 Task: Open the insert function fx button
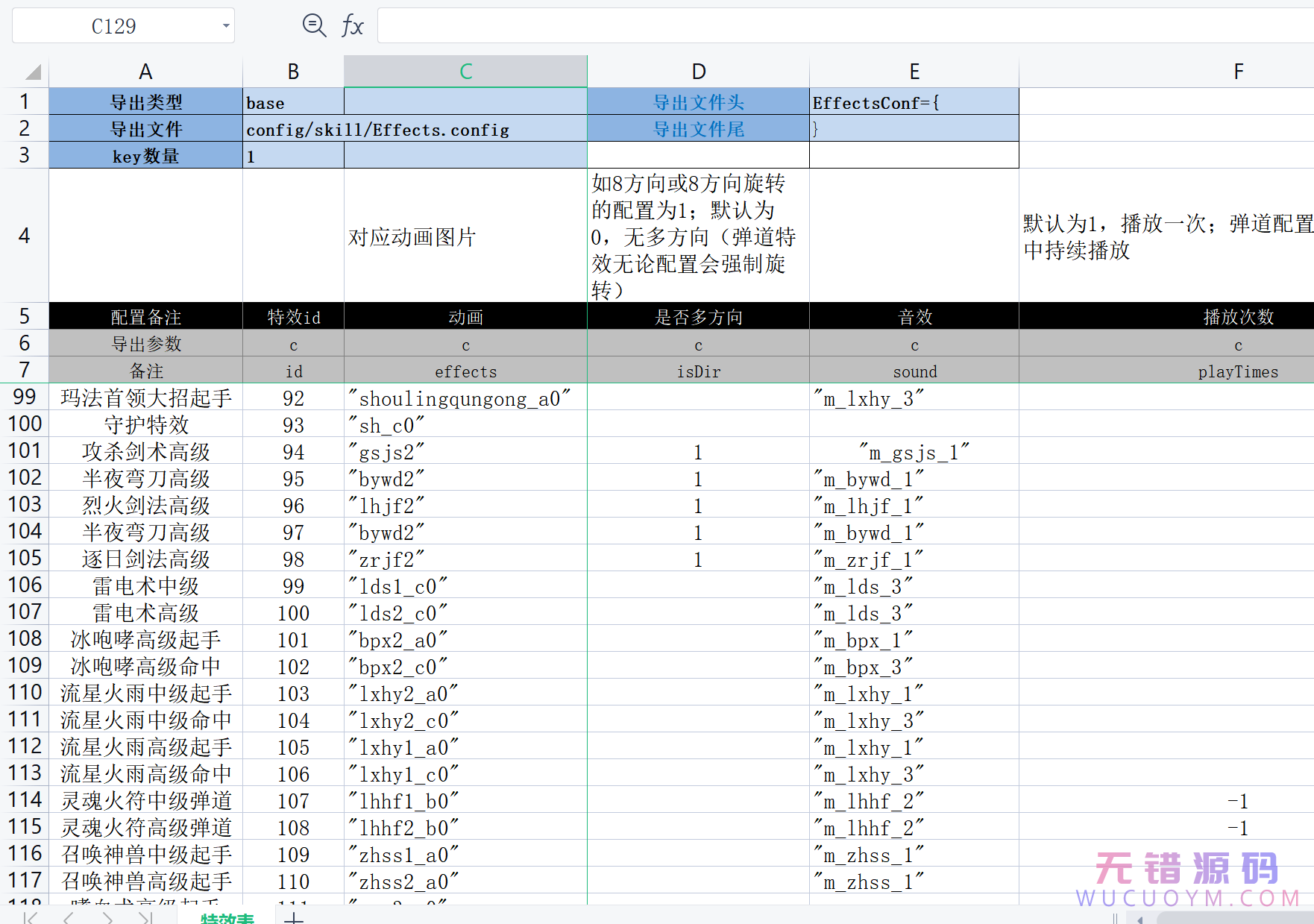click(x=352, y=26)
